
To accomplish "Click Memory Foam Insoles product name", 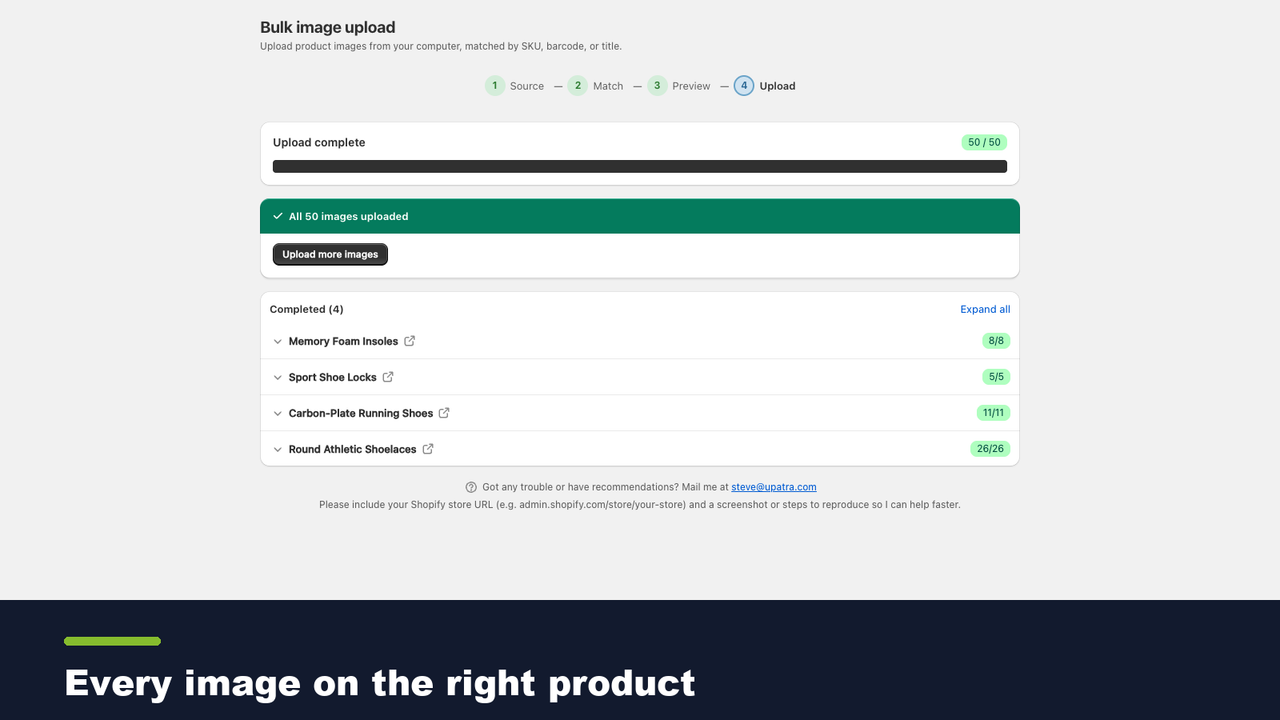I will tap(343, 341).
